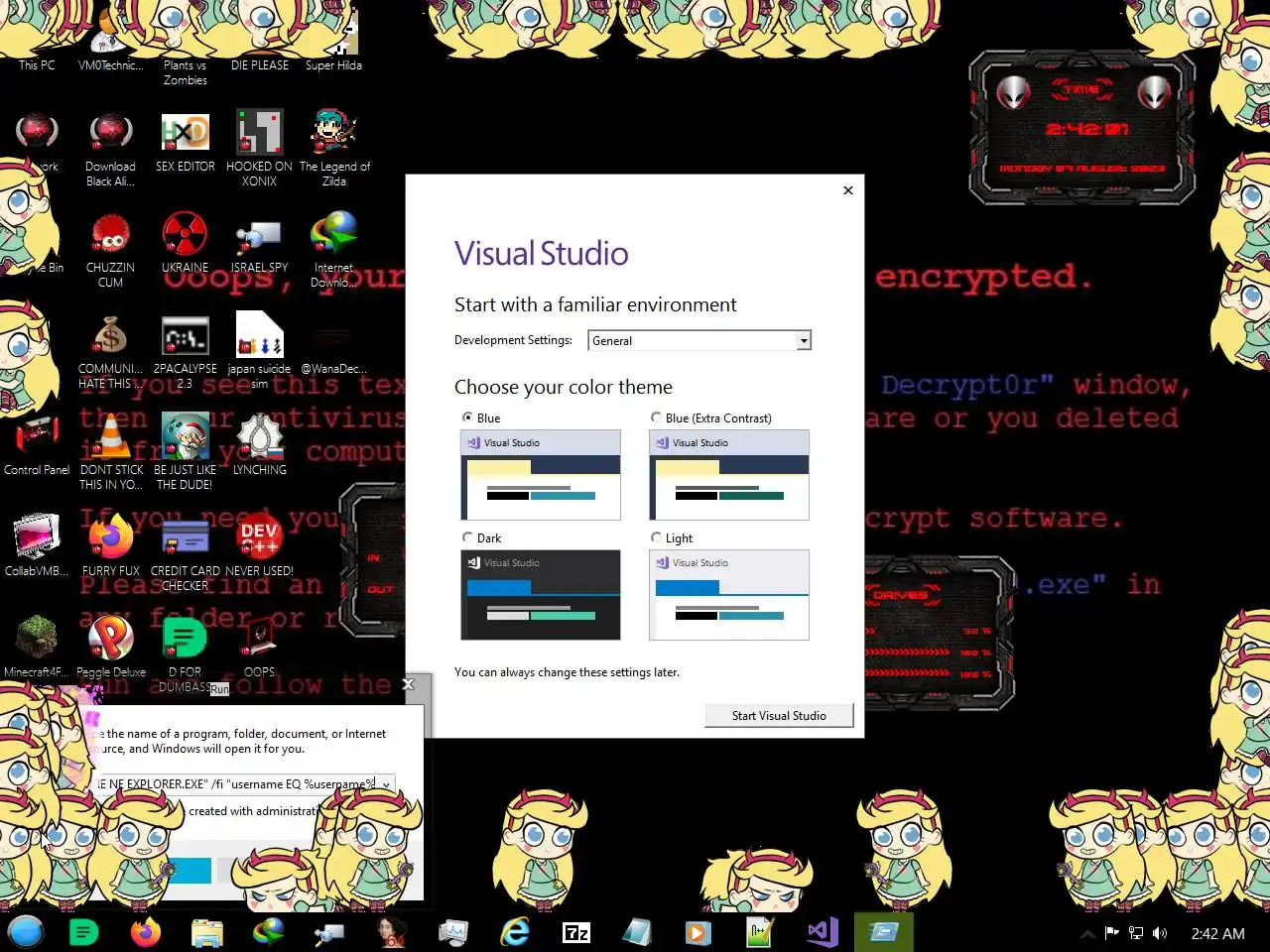Open the Development Settings dropdown
This screenshot has width=1270, height=952.
point(699,340)
